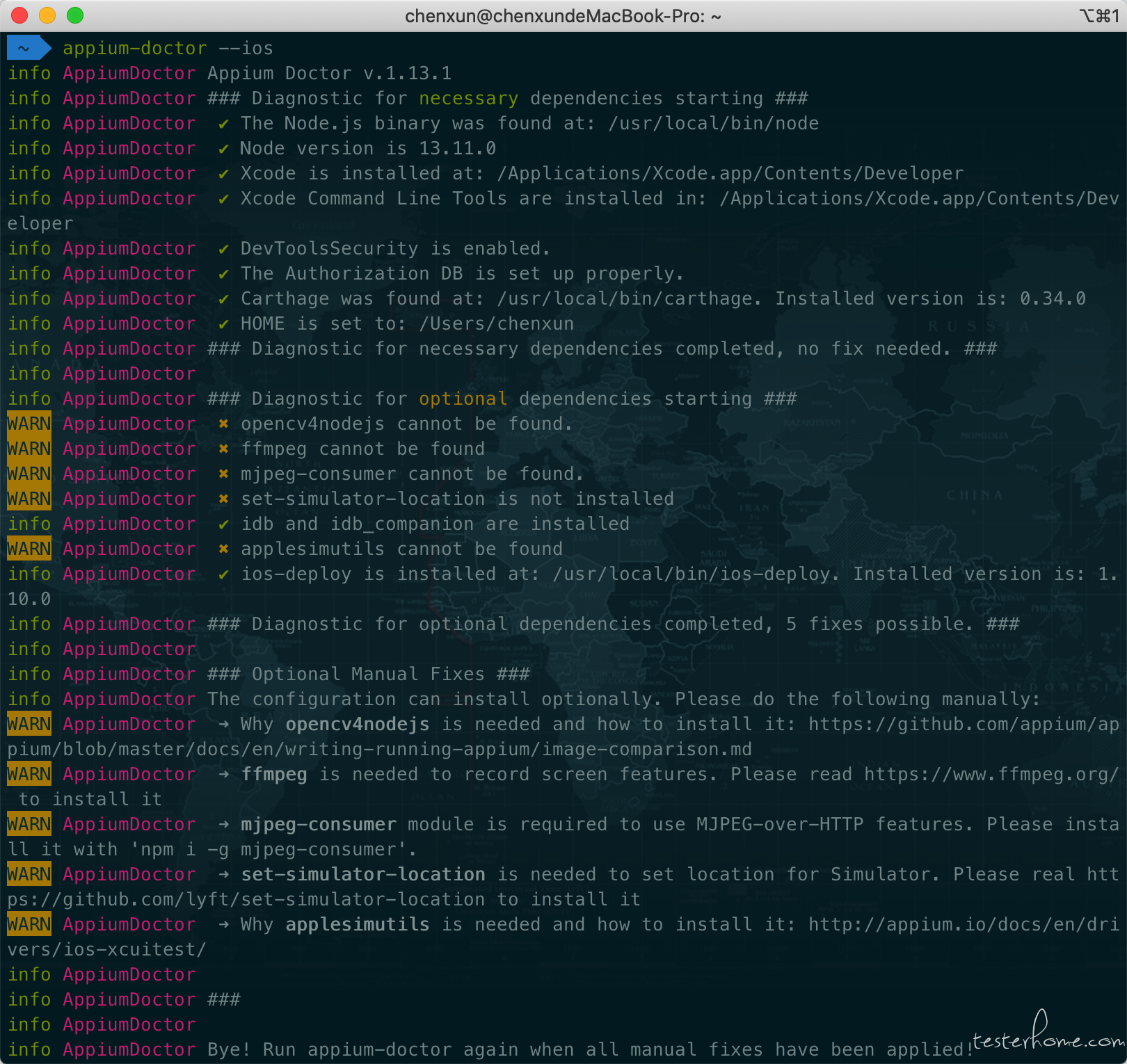Click the red close window button
The width and height of the screenshot is (1127, 1064).
point(19,15)
